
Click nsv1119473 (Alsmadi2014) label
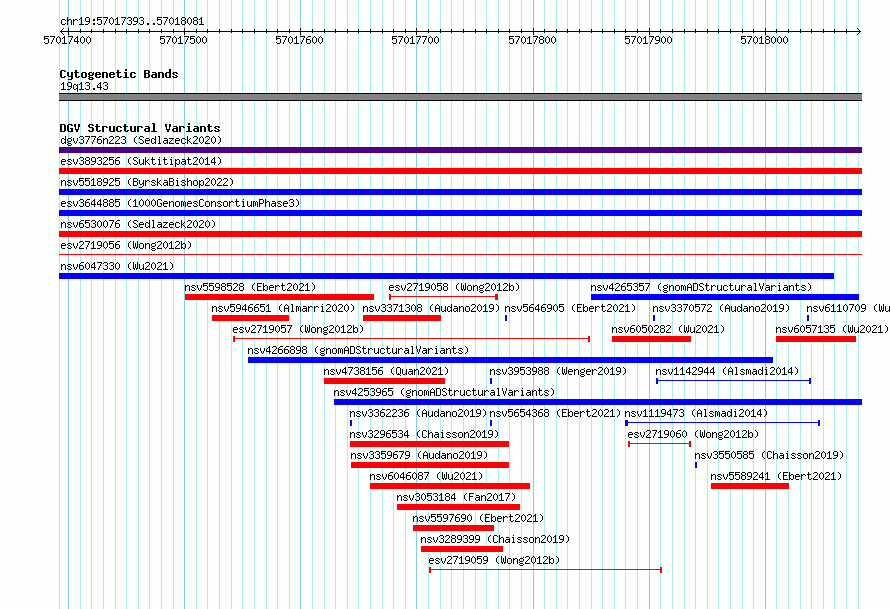tap(696, 413)
